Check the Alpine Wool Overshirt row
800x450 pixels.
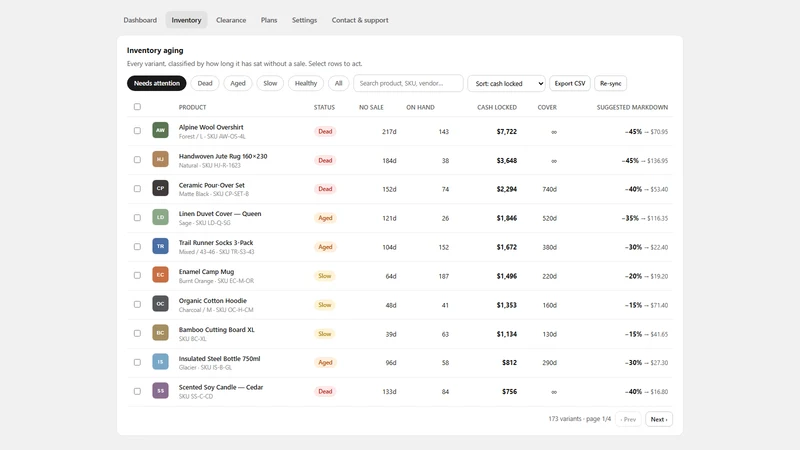(137, 131)
